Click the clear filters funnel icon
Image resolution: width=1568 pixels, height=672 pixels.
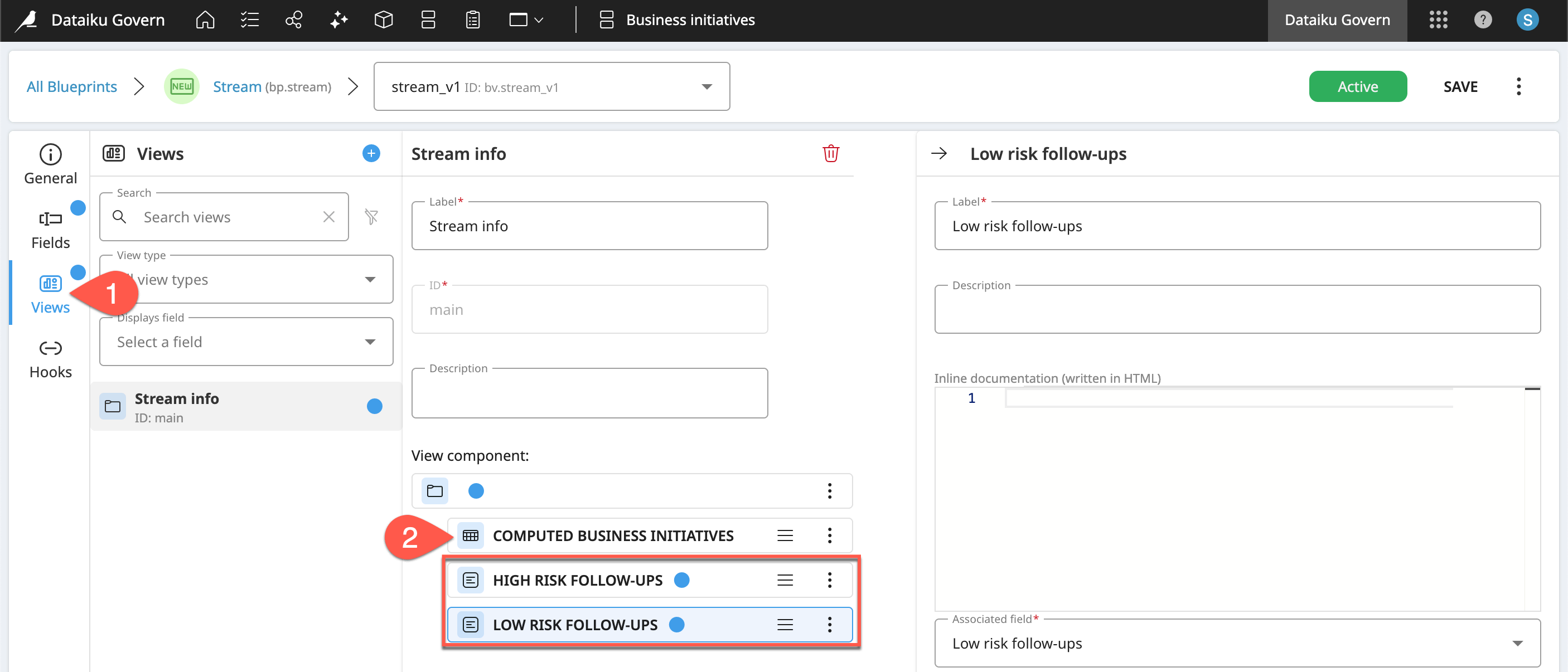pyautogui.click(x=371, y=217)
